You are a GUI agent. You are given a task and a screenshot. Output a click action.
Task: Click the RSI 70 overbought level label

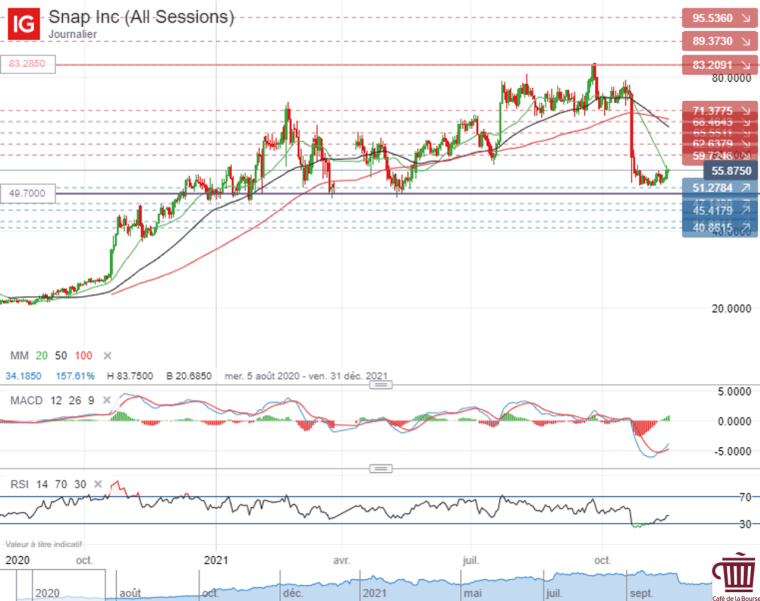pos(745,497)
